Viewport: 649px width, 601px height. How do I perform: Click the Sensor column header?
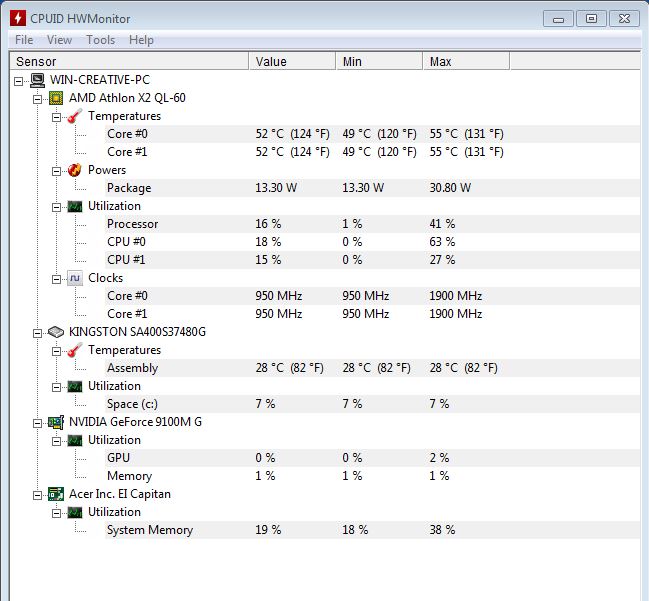tap(129, 61)
